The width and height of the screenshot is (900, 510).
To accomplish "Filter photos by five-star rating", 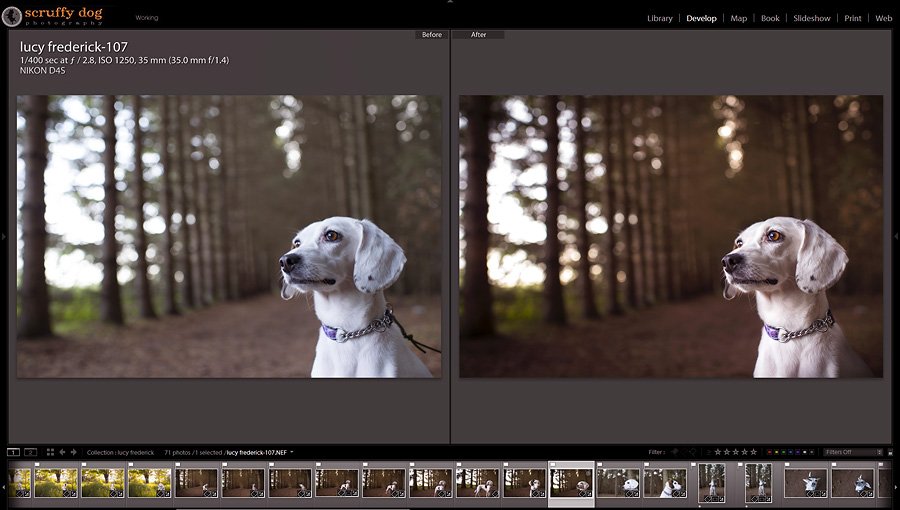I will click(754, 452).
